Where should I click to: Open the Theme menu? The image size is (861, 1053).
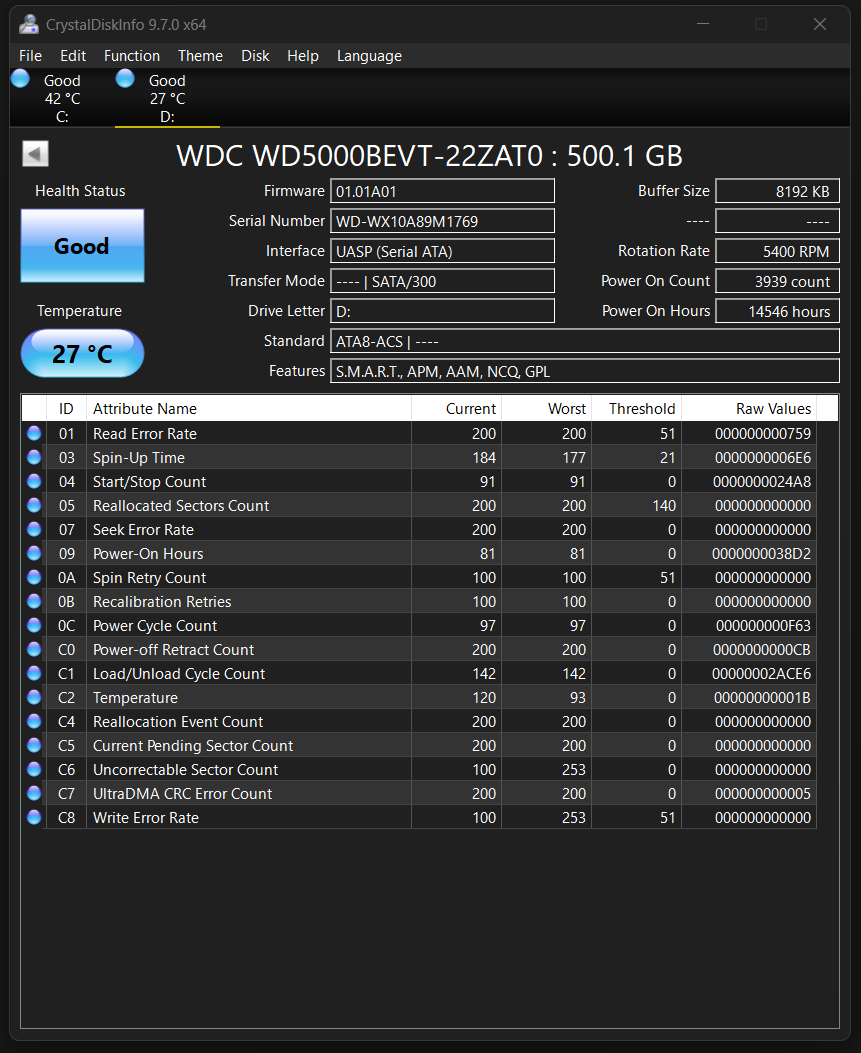pos(200,56)
